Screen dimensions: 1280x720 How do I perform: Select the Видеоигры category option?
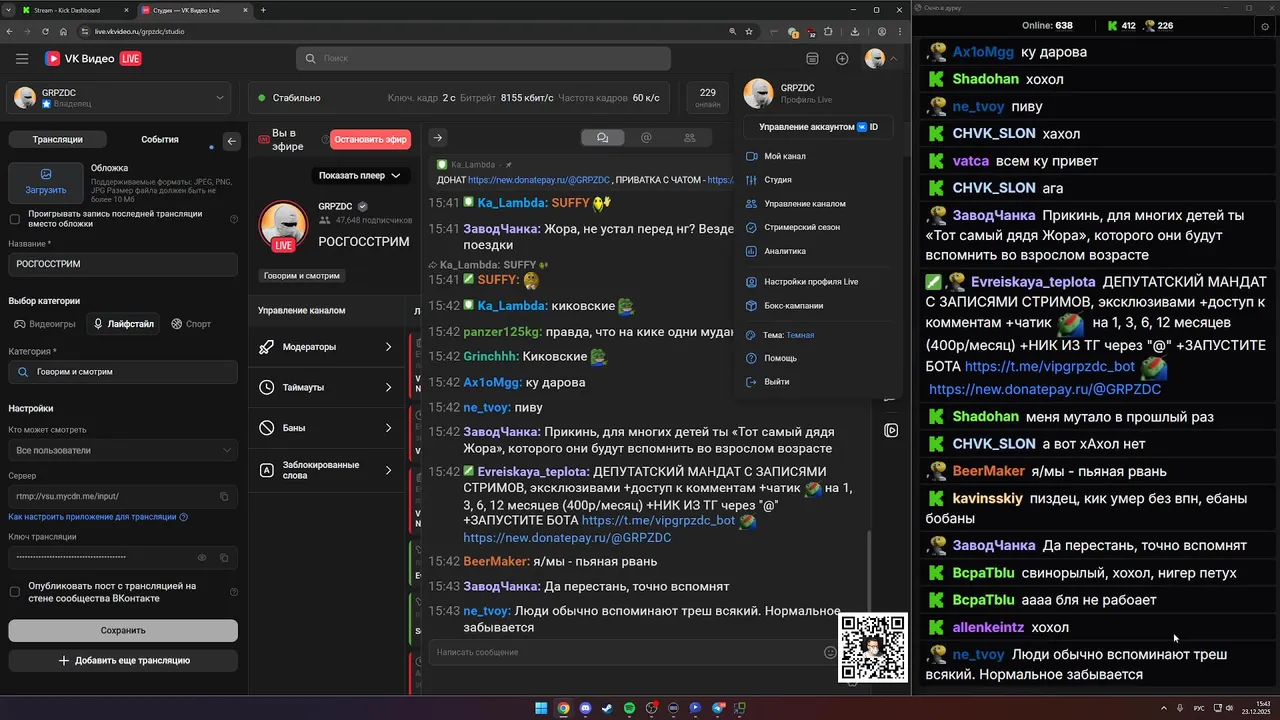[x=45, y=324]
